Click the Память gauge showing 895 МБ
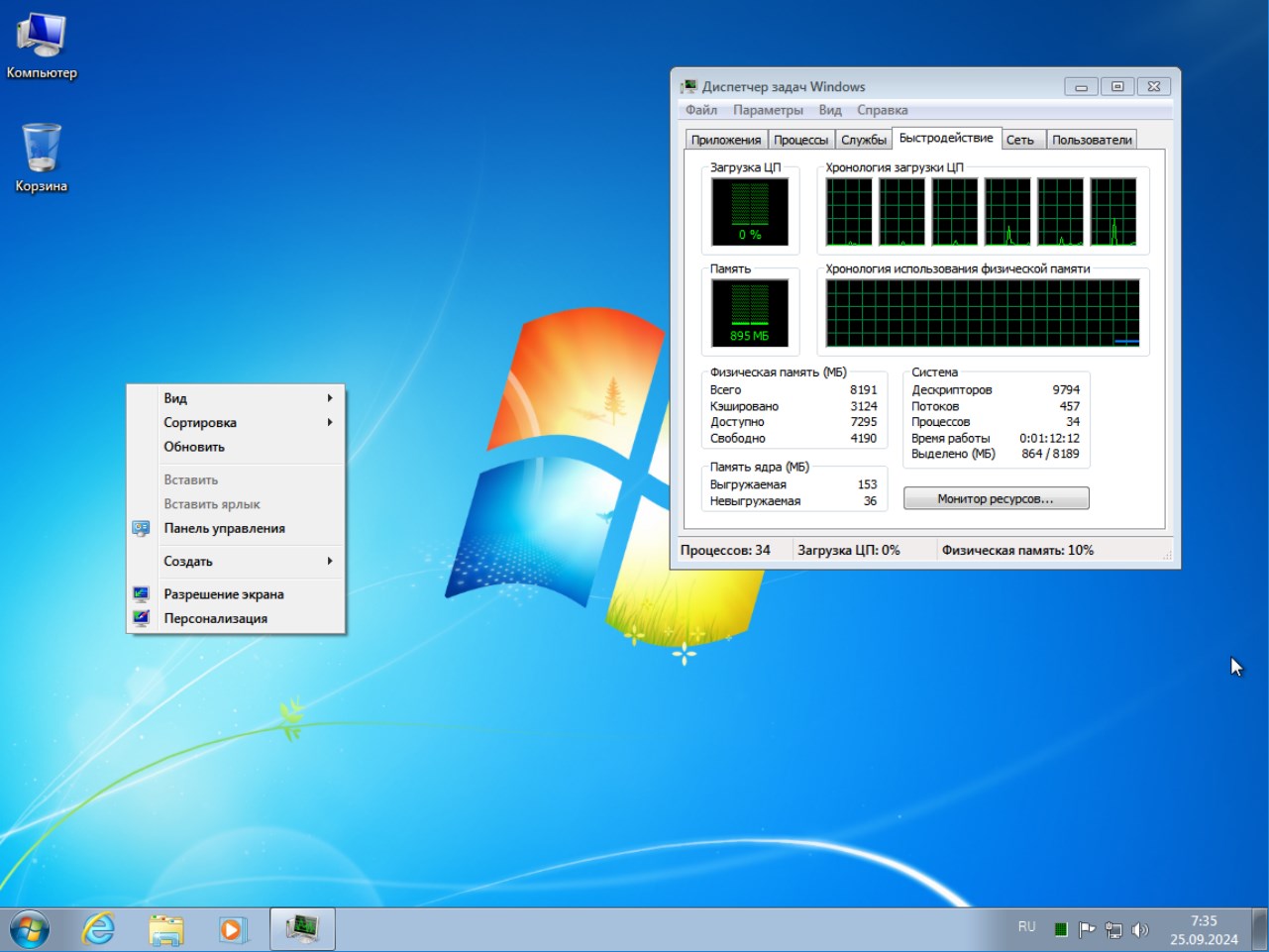 click(750, 313)
